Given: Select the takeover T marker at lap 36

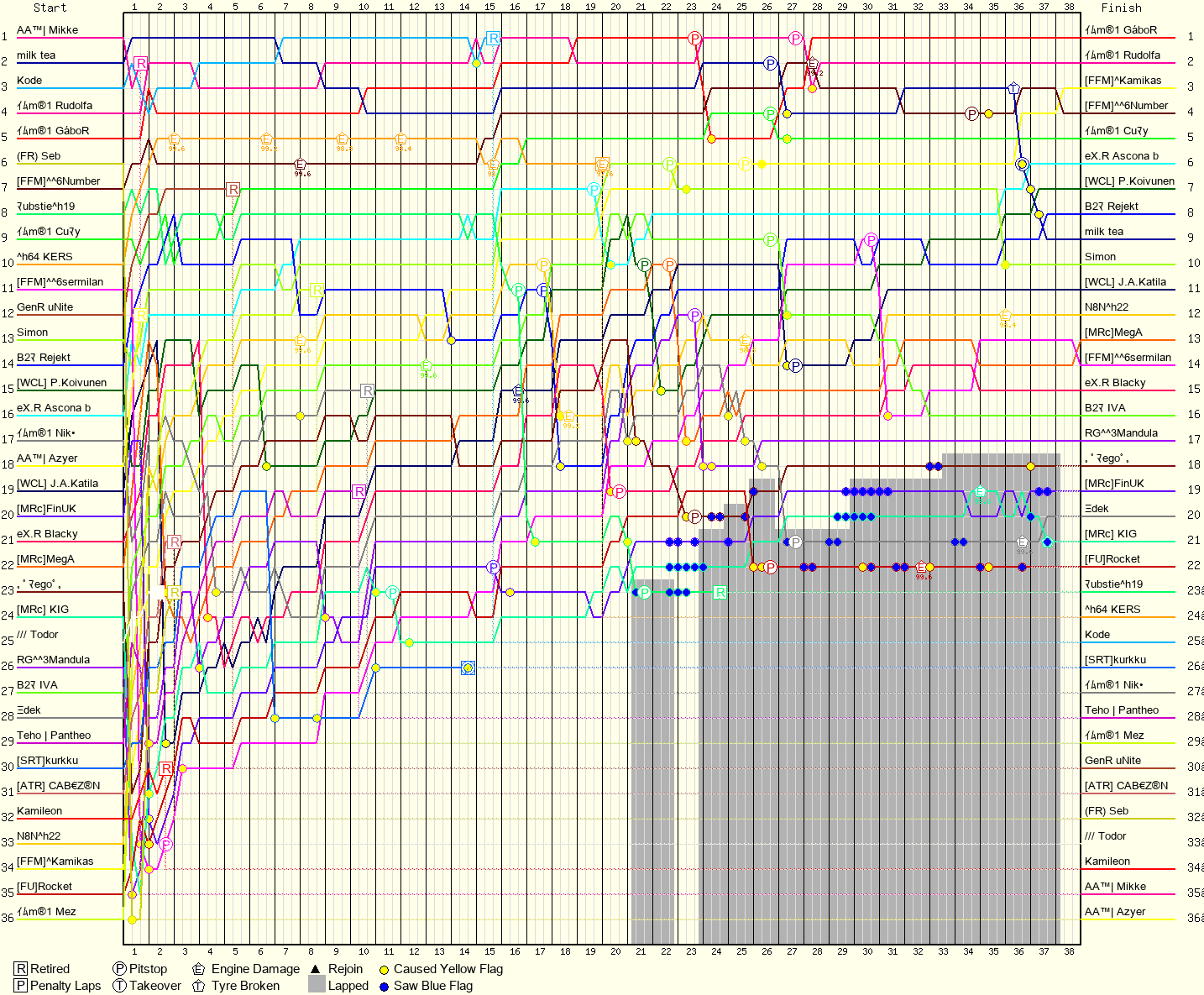Looking at the screenshot, I should tap(1013, 88).
